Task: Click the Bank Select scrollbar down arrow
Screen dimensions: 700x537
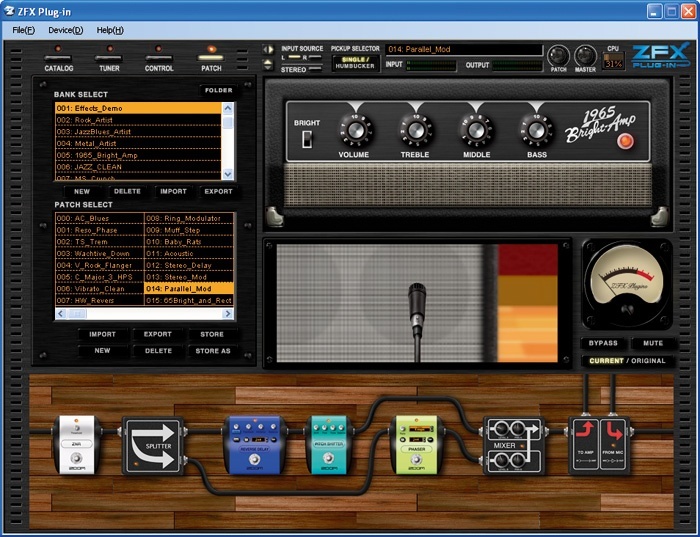Action: pos(229,174)
